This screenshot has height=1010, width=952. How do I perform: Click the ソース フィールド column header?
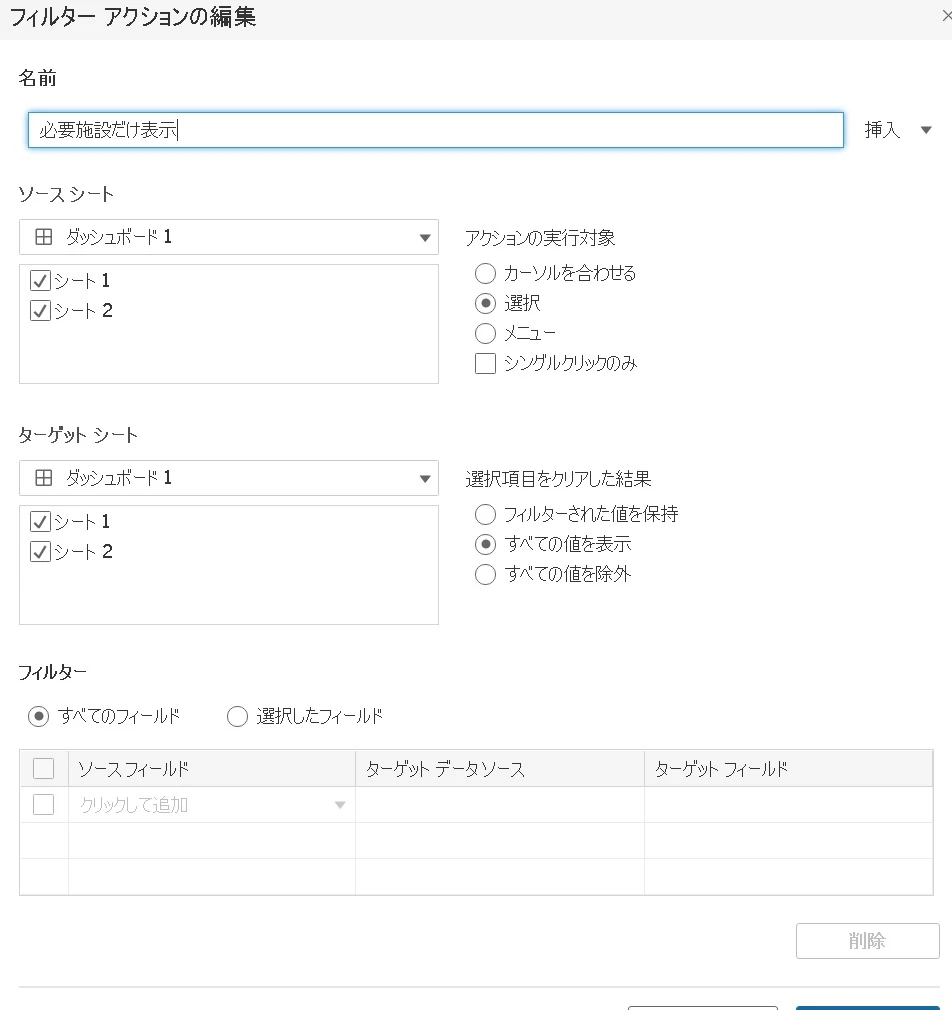pyautogui.click(x=212, y=768)
